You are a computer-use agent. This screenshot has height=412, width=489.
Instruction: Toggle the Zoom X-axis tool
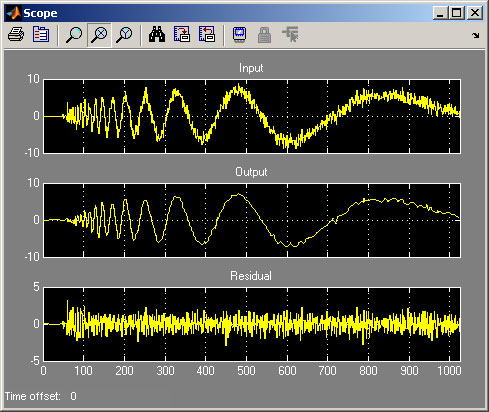[x=99, y=35]
